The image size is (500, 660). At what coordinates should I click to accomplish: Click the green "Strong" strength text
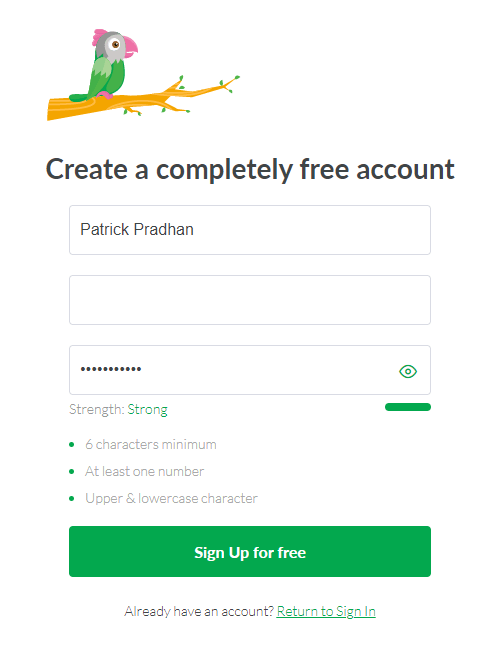click(x=147, y=410)
